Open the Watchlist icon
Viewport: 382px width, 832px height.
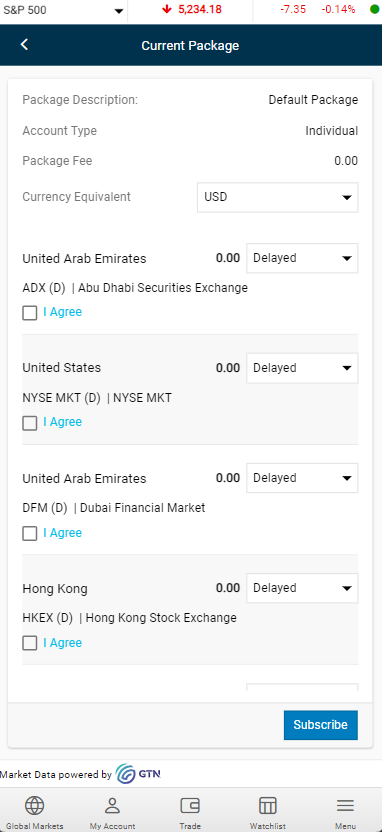pyautogui.click(x=267, y=806)
